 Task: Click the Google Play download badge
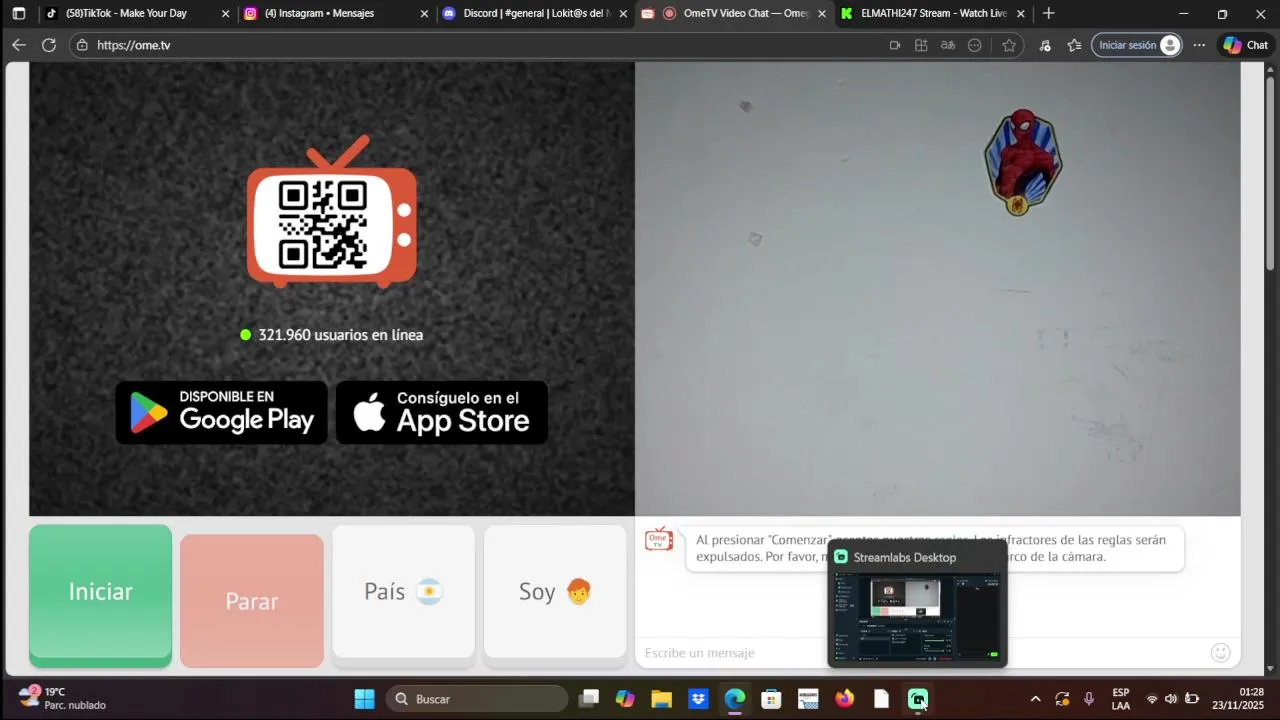pyautogui.click(x=222, y=412)
